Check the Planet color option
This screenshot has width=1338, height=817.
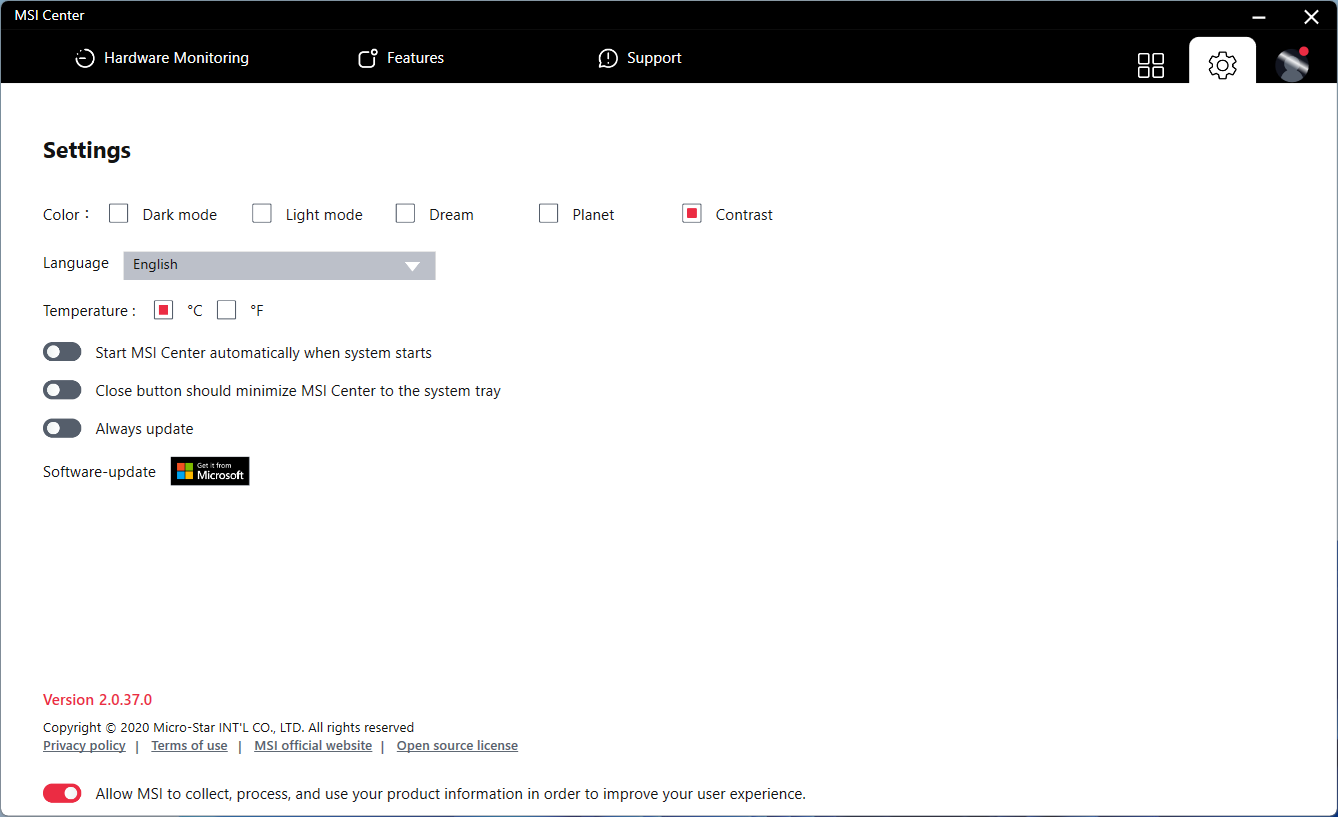click(x=548, y=213)
